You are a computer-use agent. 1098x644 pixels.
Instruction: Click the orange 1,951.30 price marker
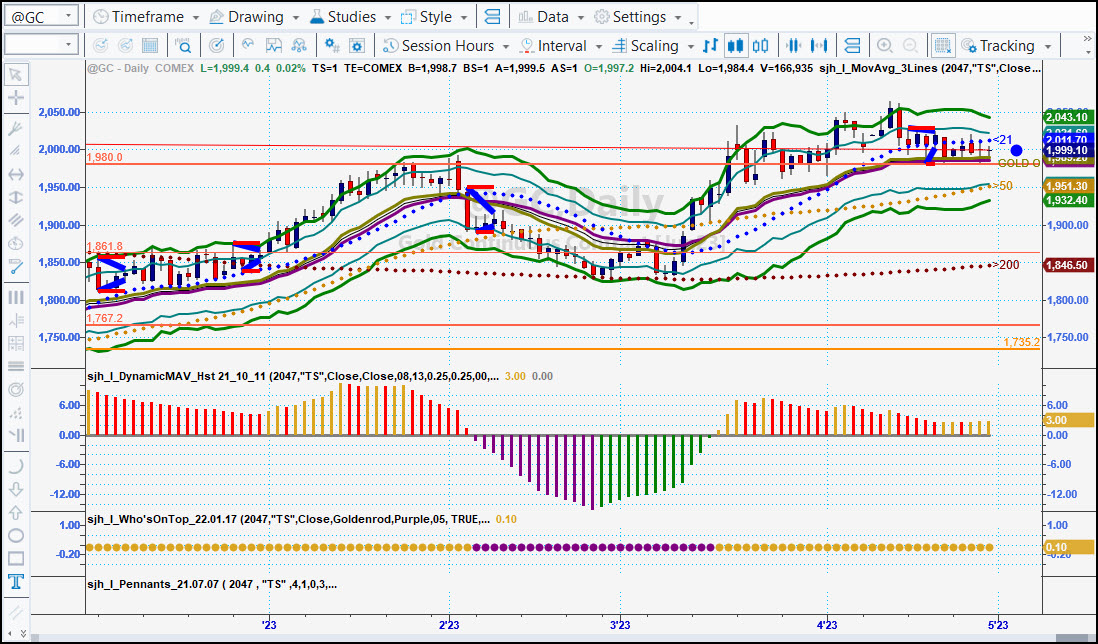pyautogui.click(x=1066, y=186)
